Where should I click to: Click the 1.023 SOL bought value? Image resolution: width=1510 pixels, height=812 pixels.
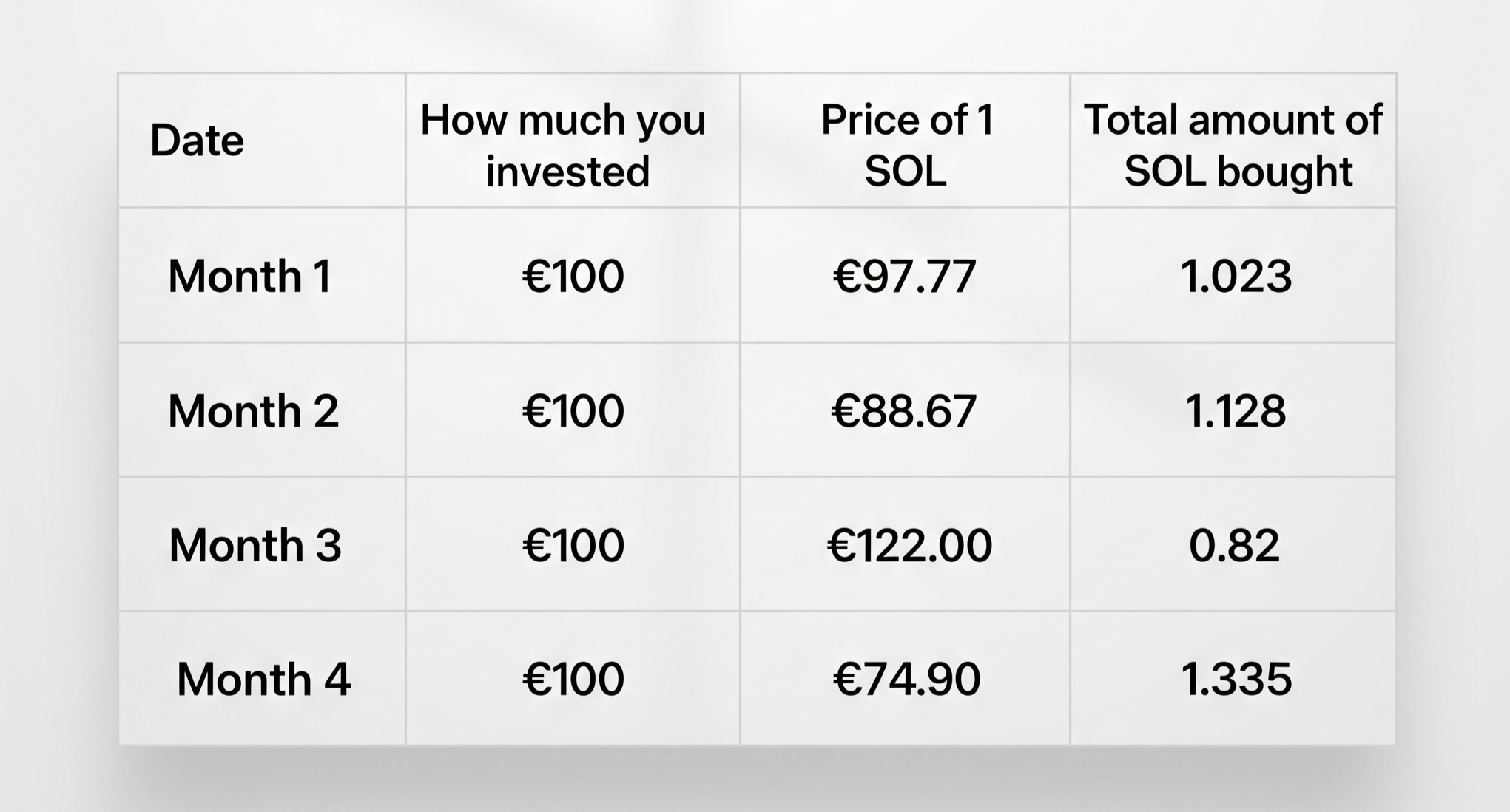point(1236,277)
